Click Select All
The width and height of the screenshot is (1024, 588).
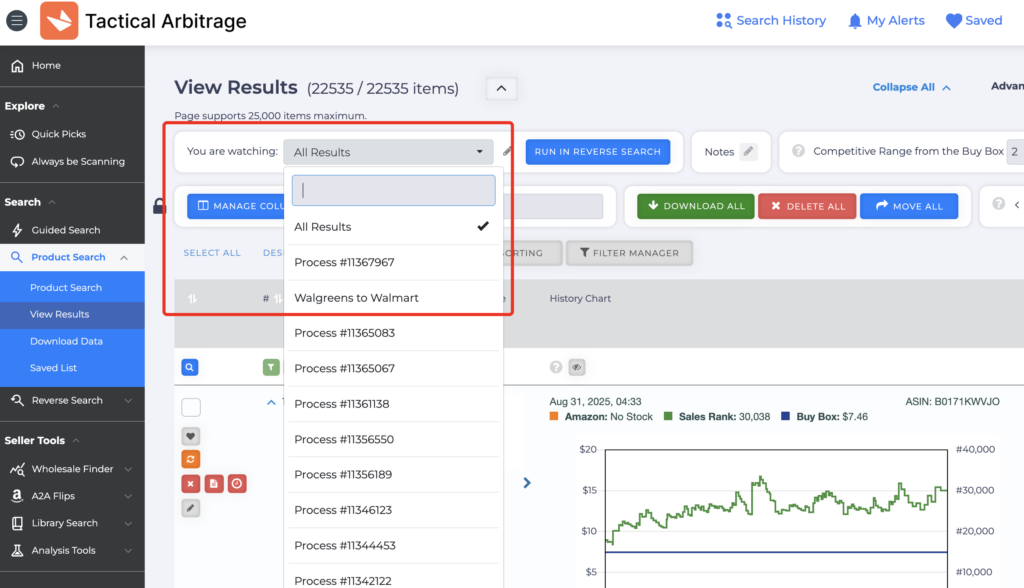click(x=212, y=253)
